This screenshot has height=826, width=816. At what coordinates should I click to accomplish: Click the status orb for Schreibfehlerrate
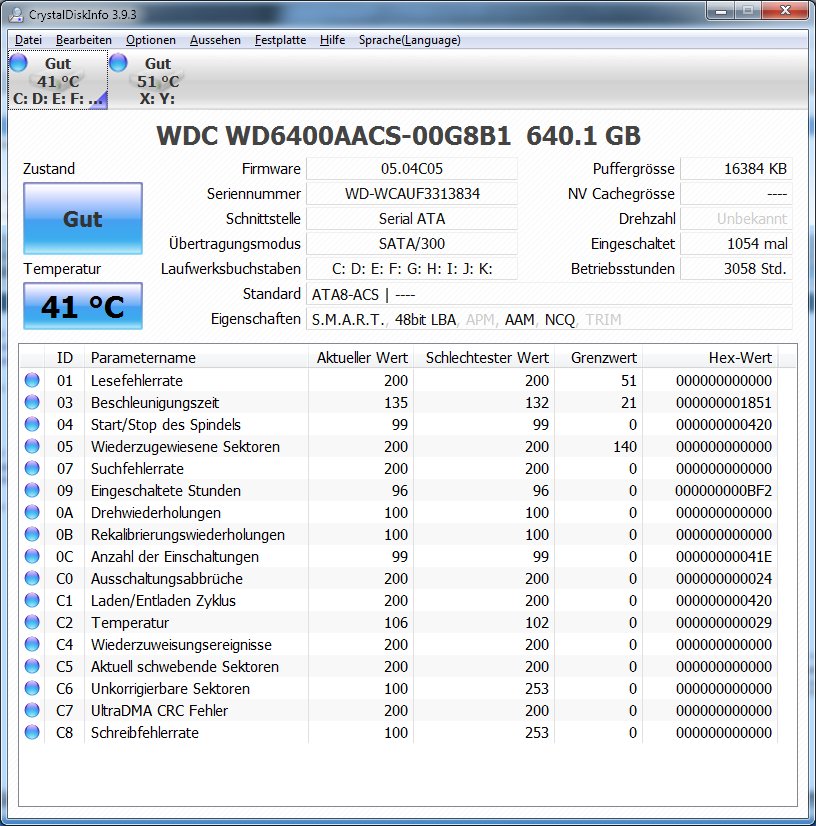(32, 732)
